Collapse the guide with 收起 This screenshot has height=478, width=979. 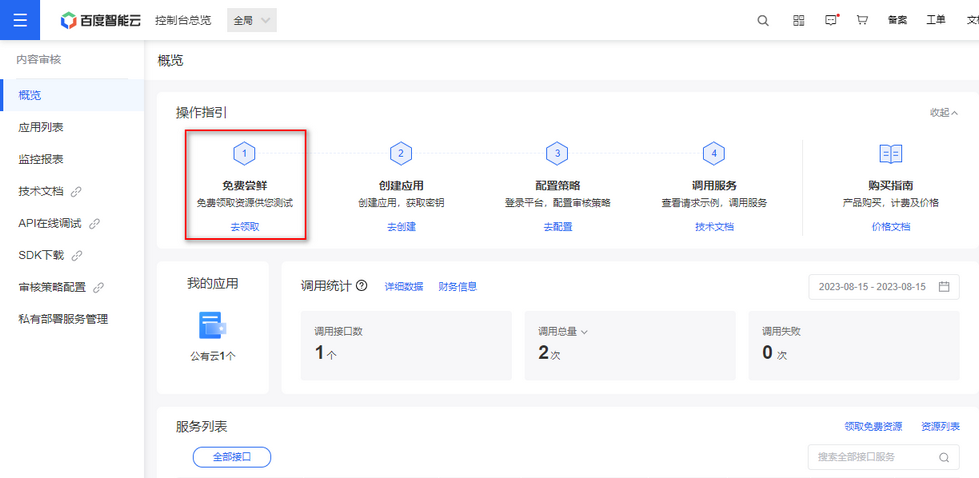[943, 113]
